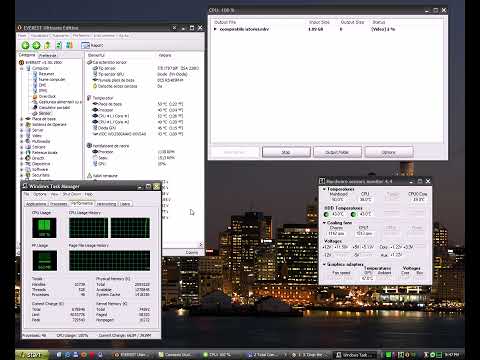
Task: Expand Sistemul de Operare node in EVEREST
Action: click(22, 125)
